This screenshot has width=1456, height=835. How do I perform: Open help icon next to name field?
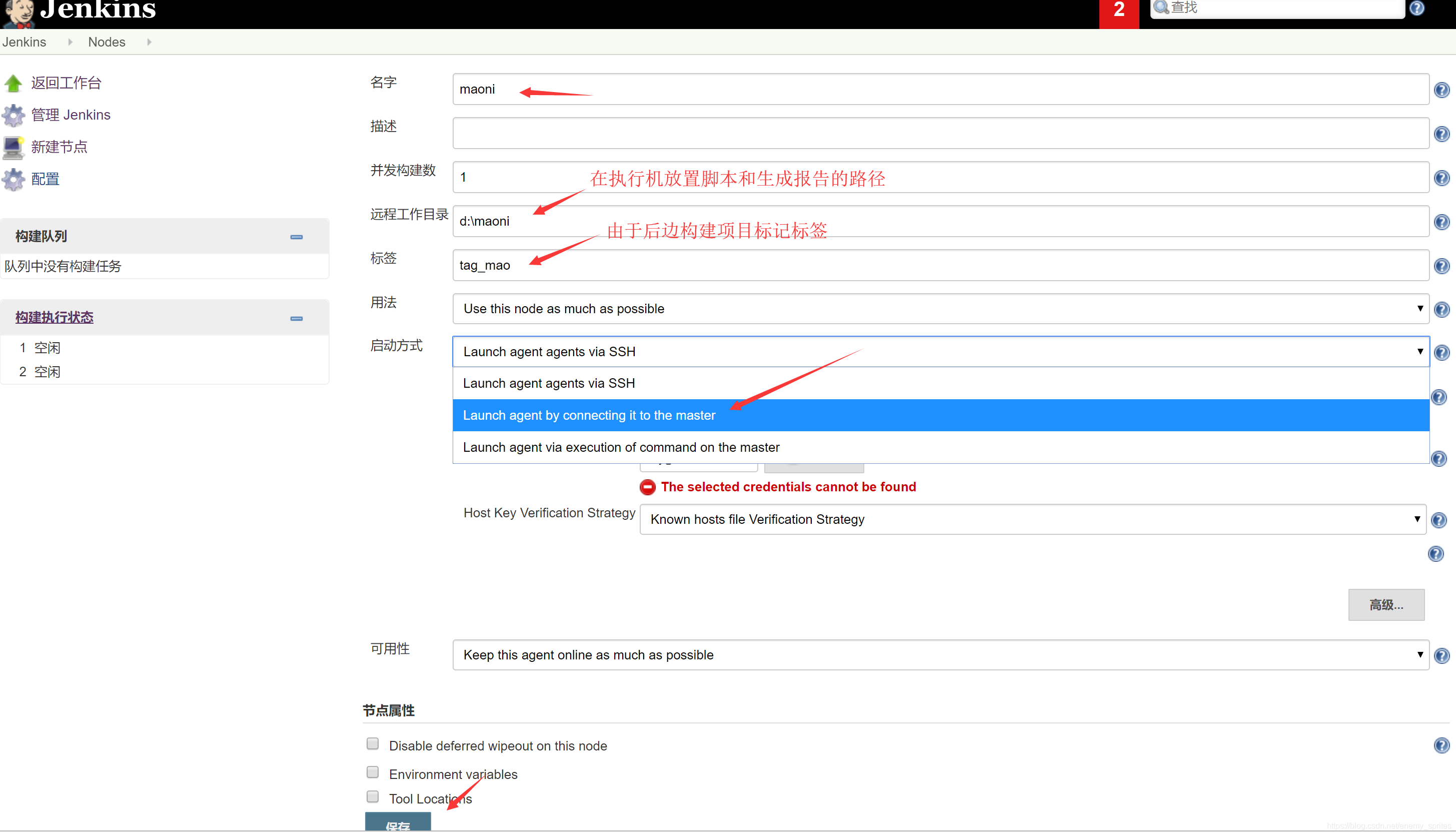coord(1441,90)
